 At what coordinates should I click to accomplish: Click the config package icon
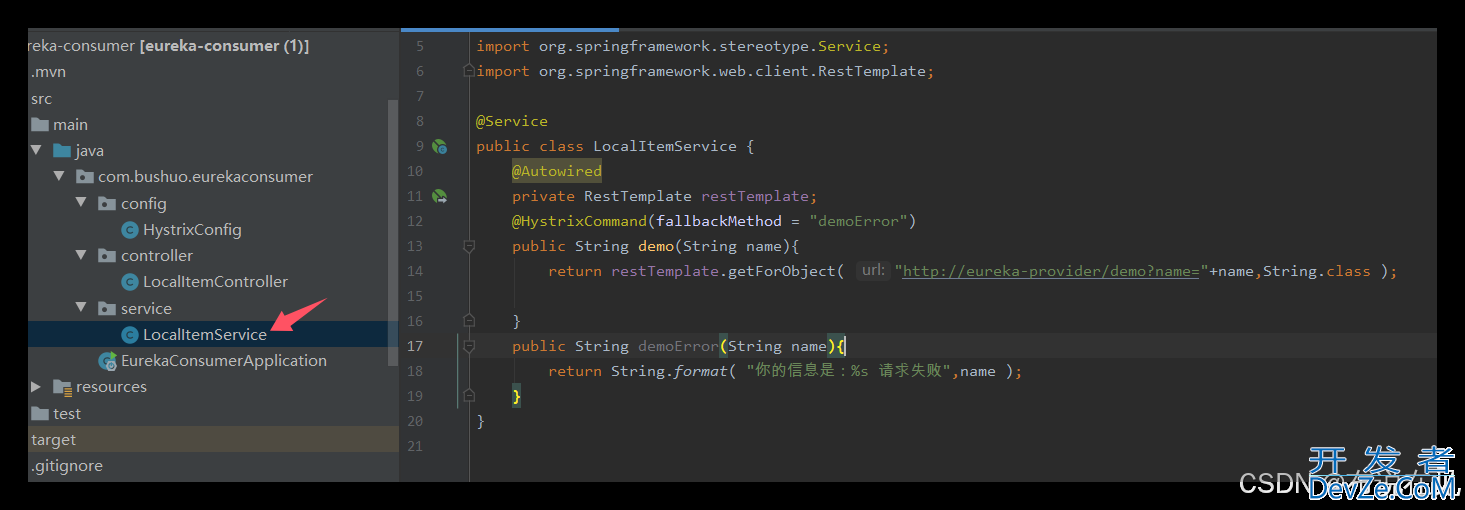click(106, 204)
